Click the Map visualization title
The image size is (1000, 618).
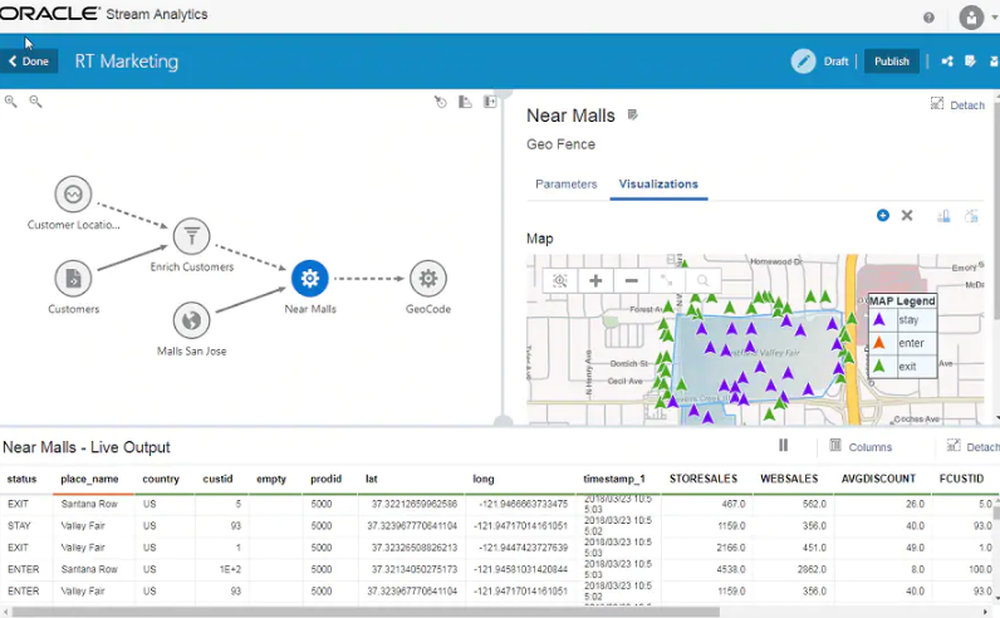(540, 239)
